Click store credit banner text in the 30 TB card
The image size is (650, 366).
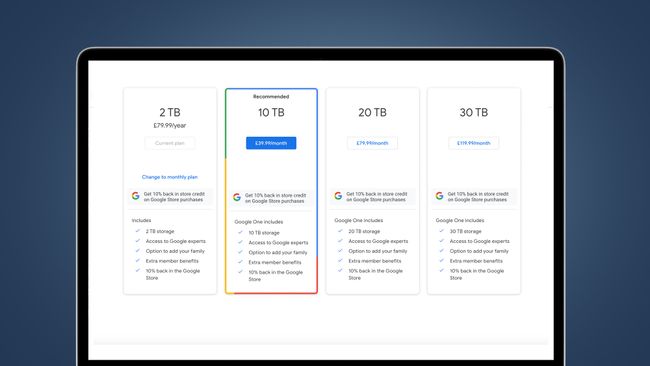click(478, 196)
